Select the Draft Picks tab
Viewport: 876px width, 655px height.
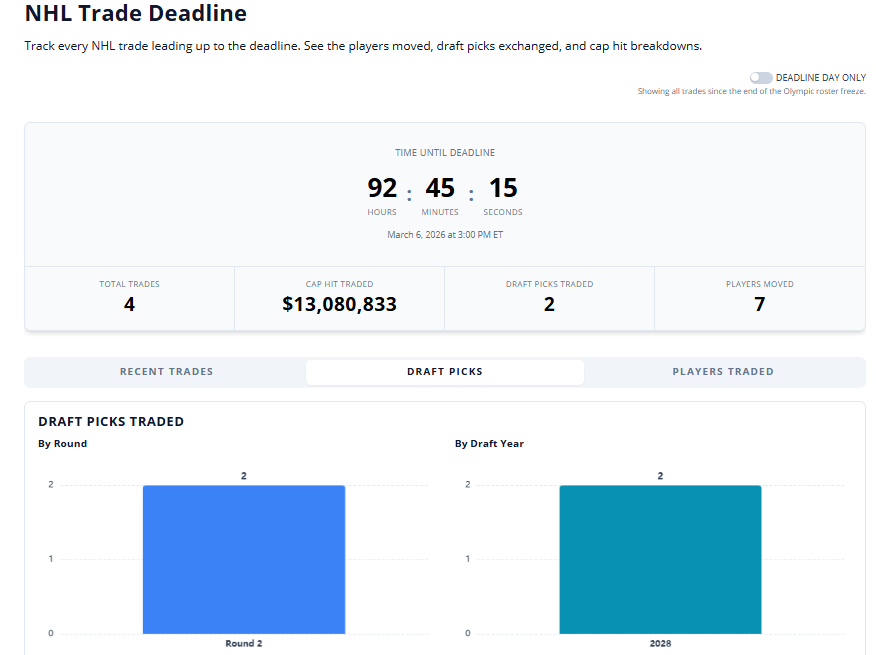click(444, 372)
